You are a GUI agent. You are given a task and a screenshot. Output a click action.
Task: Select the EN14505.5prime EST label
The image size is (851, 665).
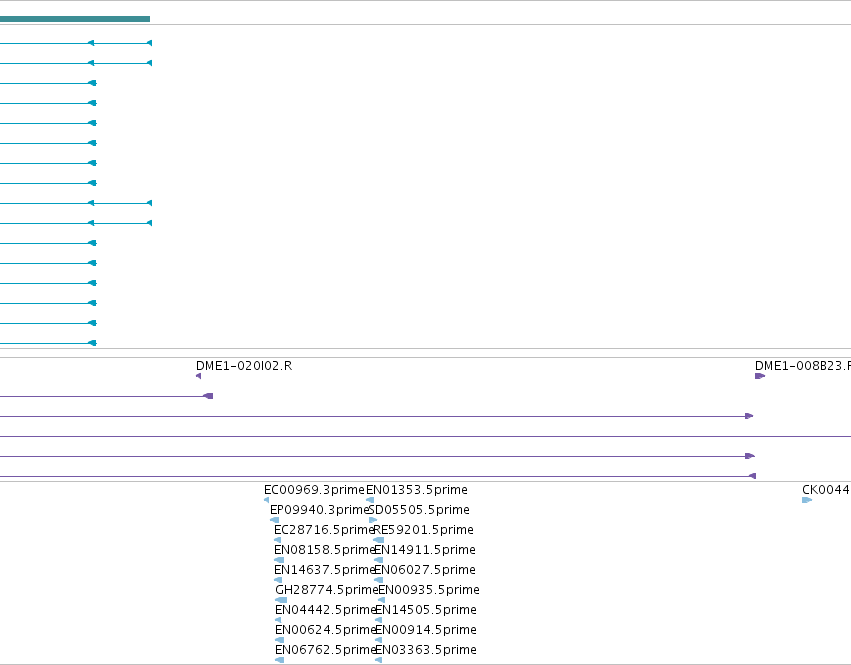(426, 610)
